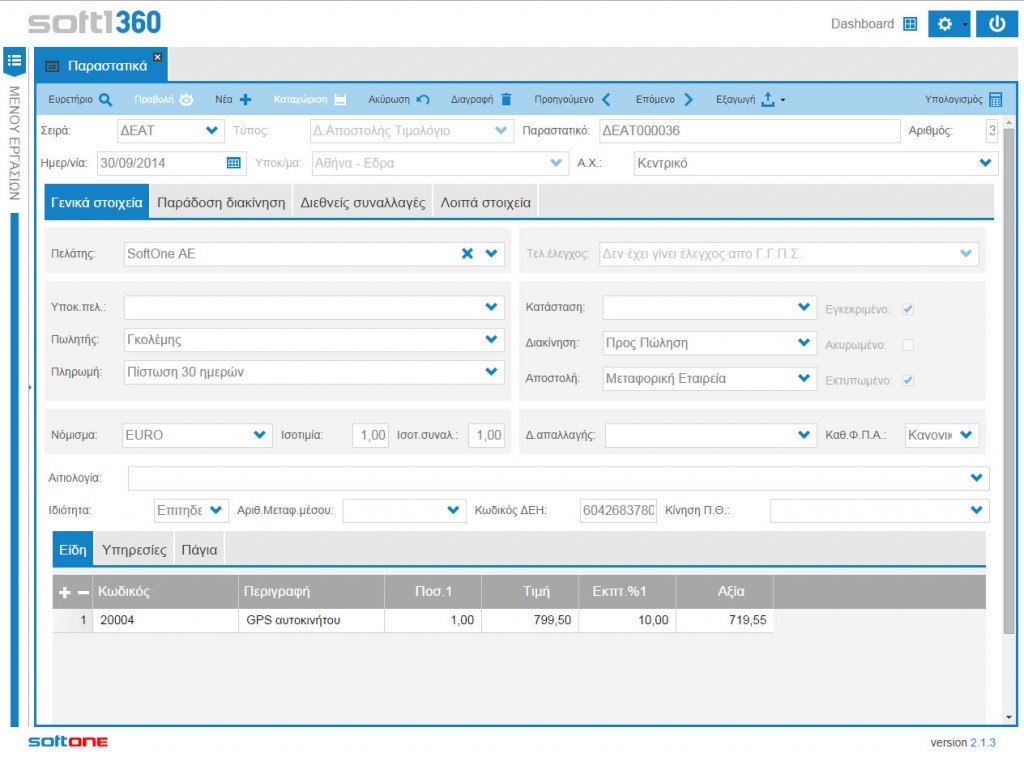1024x757 pixels.
Task: Open the Εξαγωγή small dropdown caret
Action: (783, 100)
